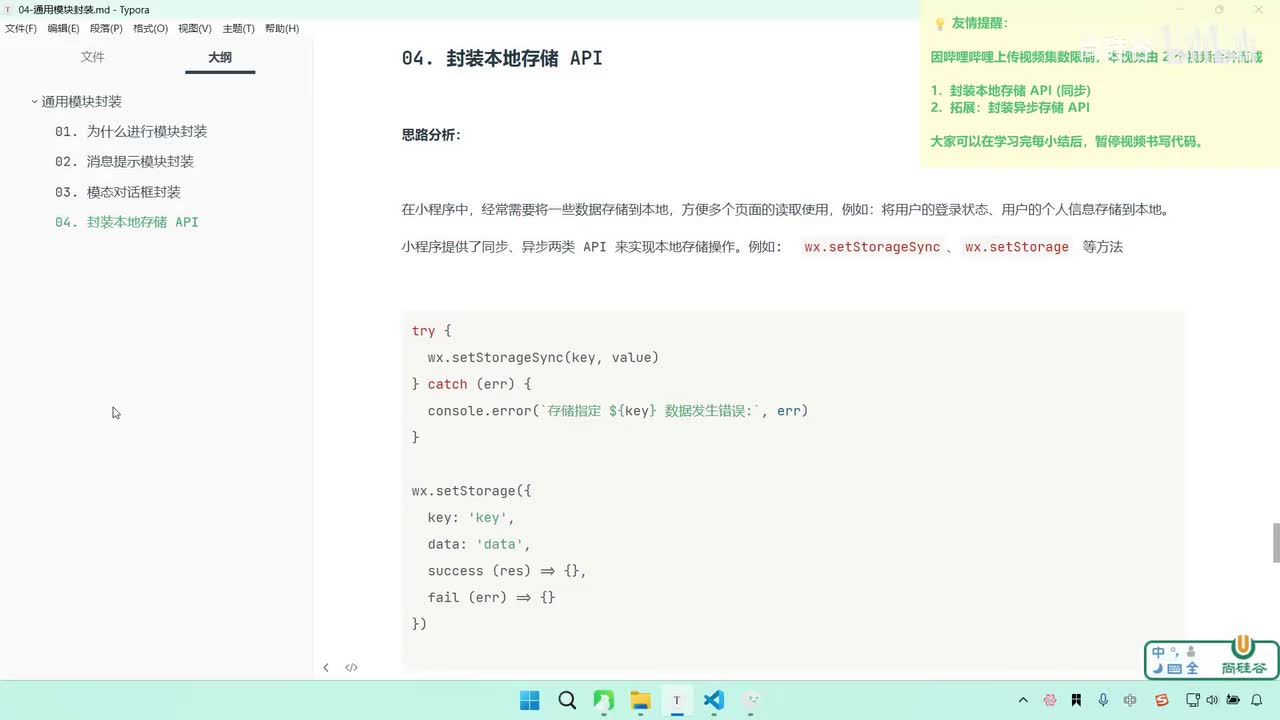Screen dimensions: 1280x720
Task: Switch to the 大纲 sidebar tab
Action: (x=220, y=57)
